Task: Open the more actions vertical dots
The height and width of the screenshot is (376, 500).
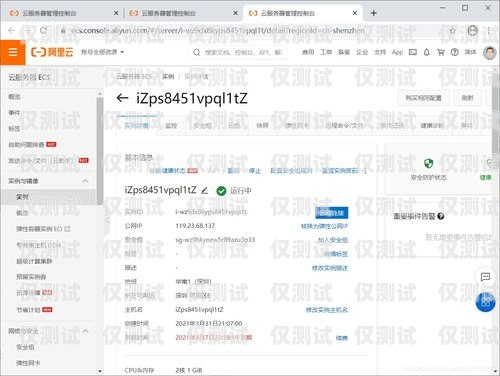Action: pyautogui.click(x=365, y=171)
